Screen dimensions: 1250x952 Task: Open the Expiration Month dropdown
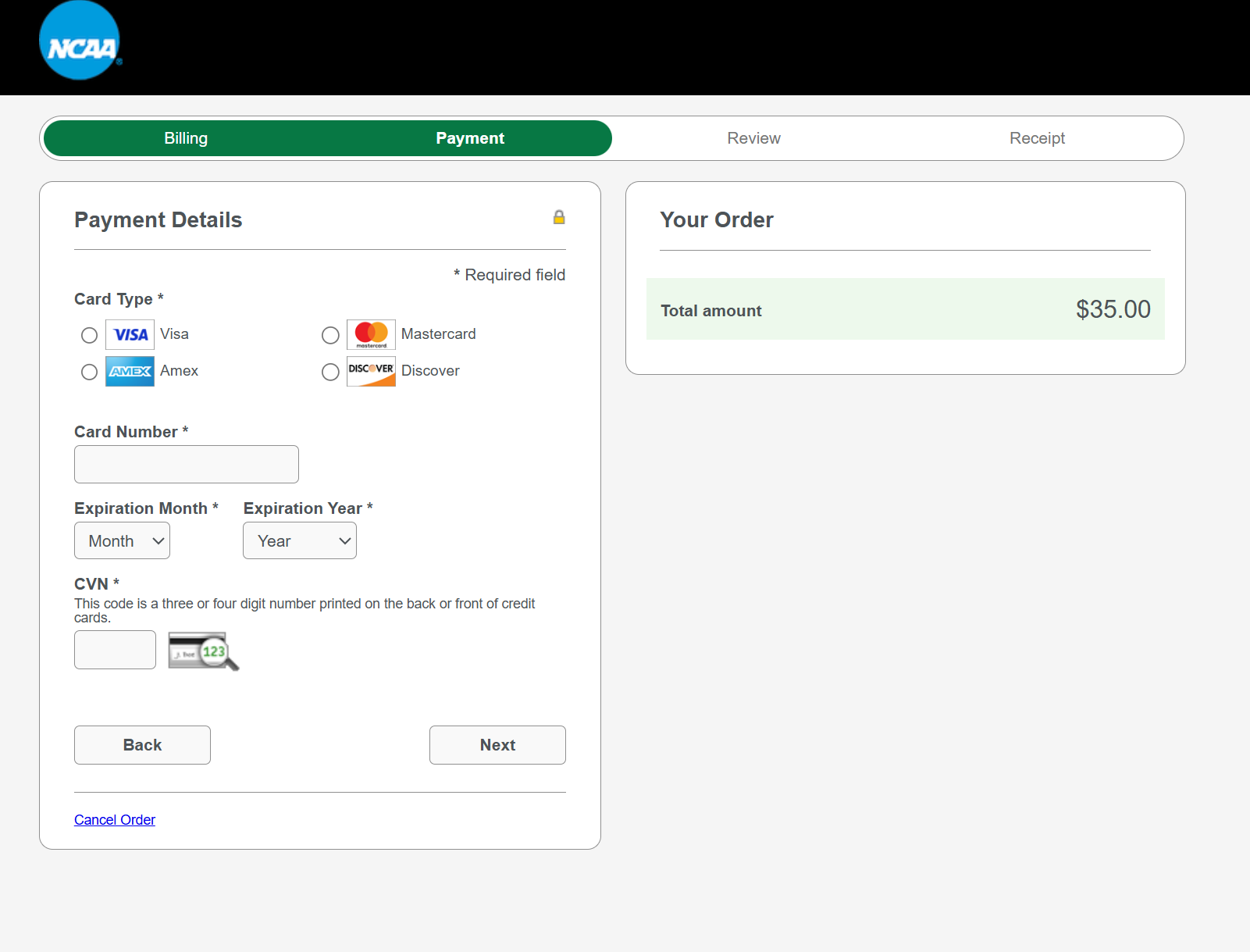coord(122,540)
